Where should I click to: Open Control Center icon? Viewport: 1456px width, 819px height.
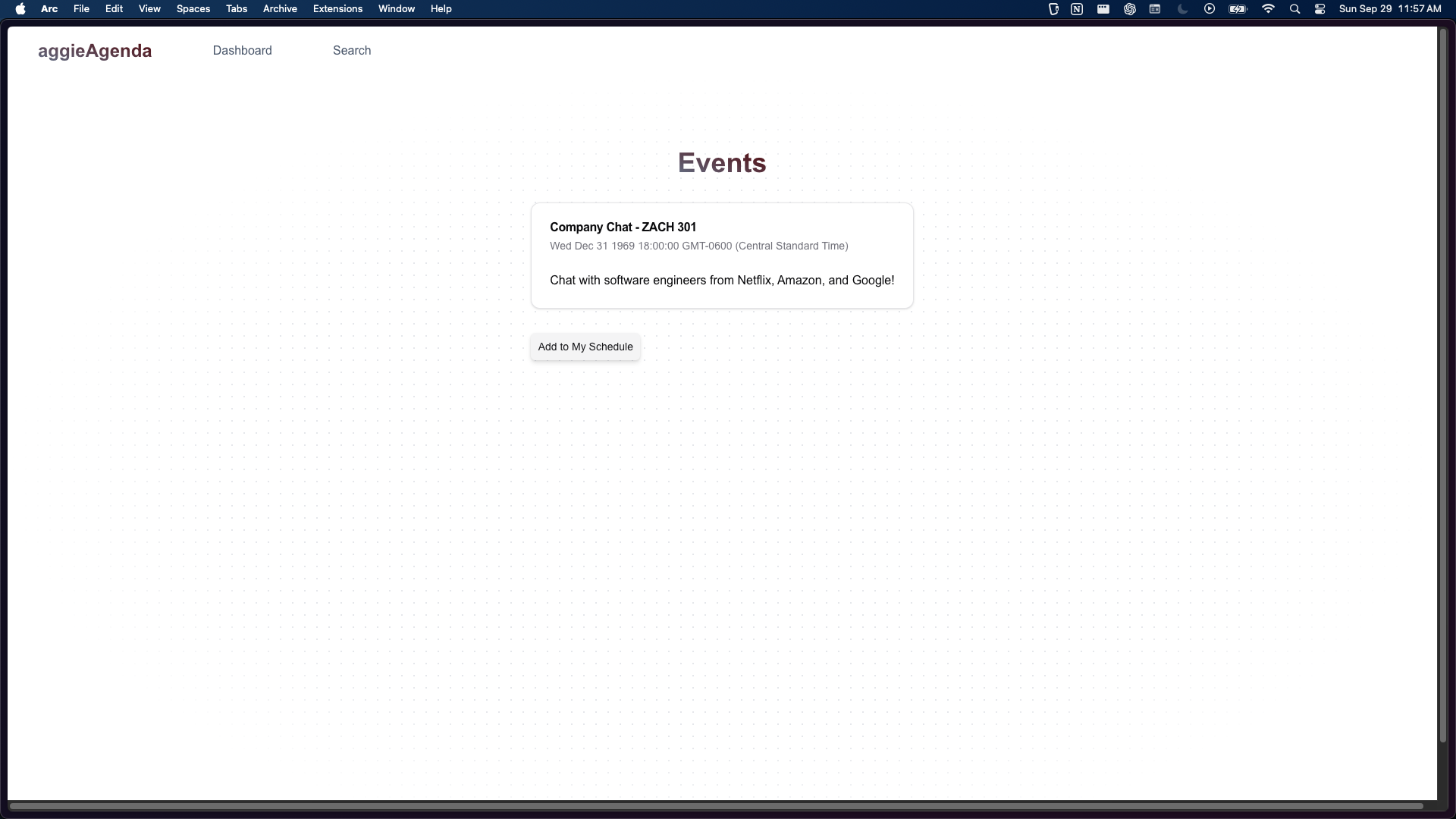pos(1319,9)
